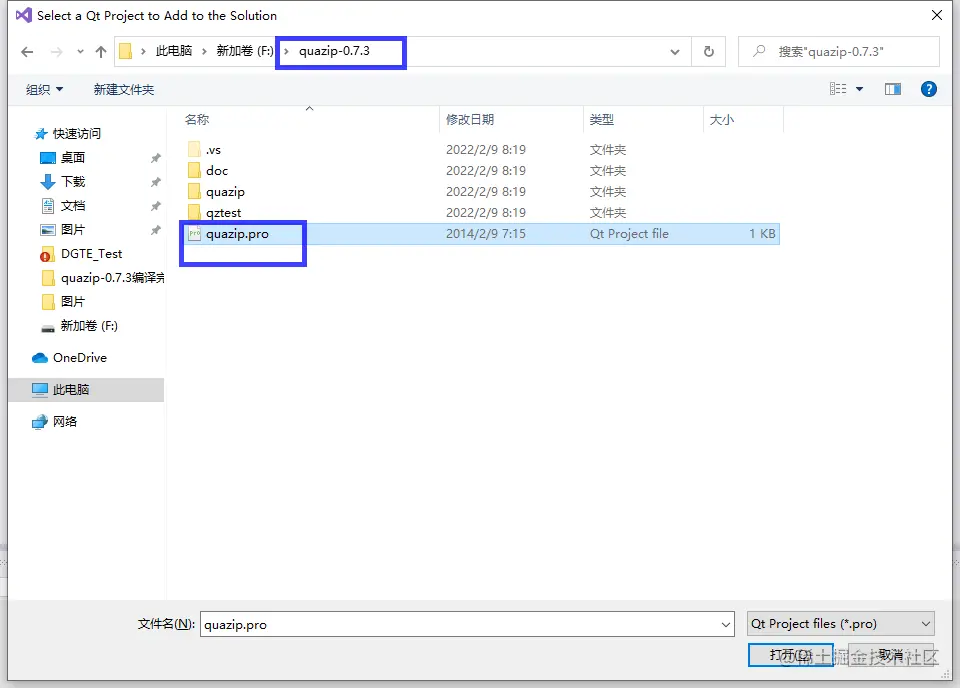Open quazip-0.7.3编译 folder in sidebar

click(112, 278)
